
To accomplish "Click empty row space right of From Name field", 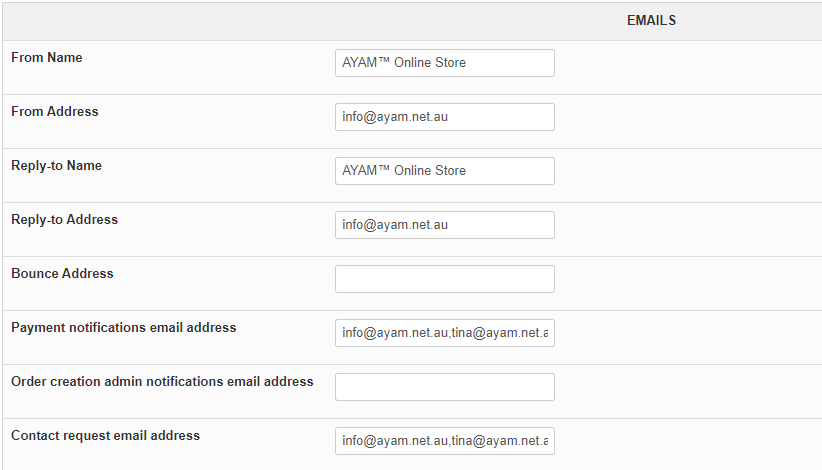I will (x=690, y=63).
